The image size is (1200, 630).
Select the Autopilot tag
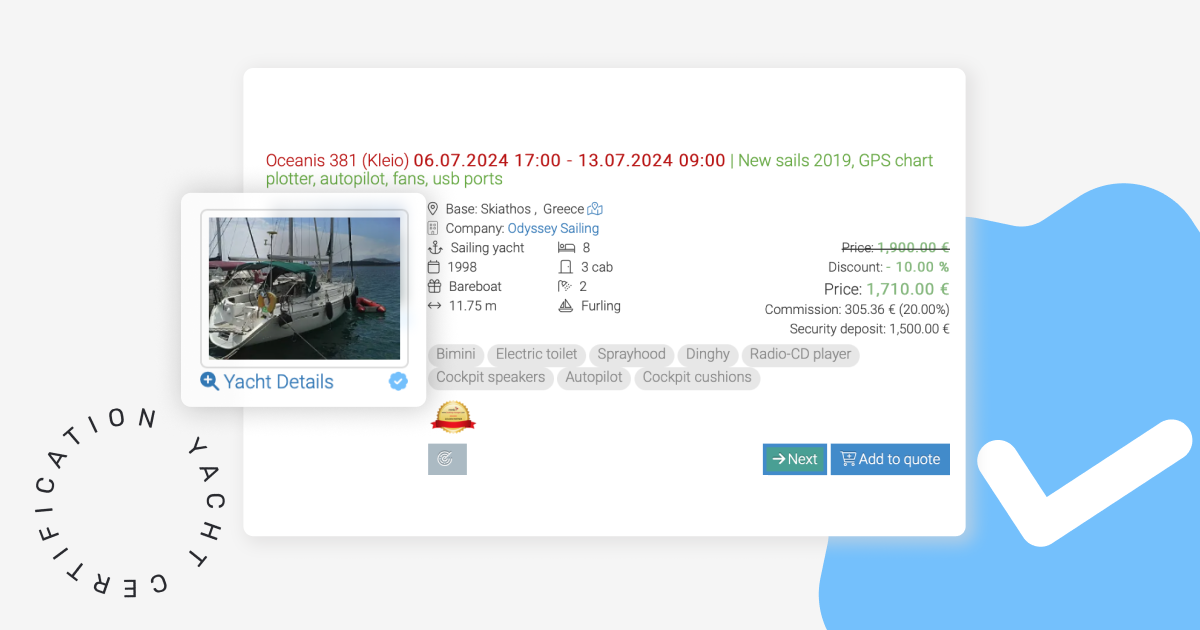[594, 377]
